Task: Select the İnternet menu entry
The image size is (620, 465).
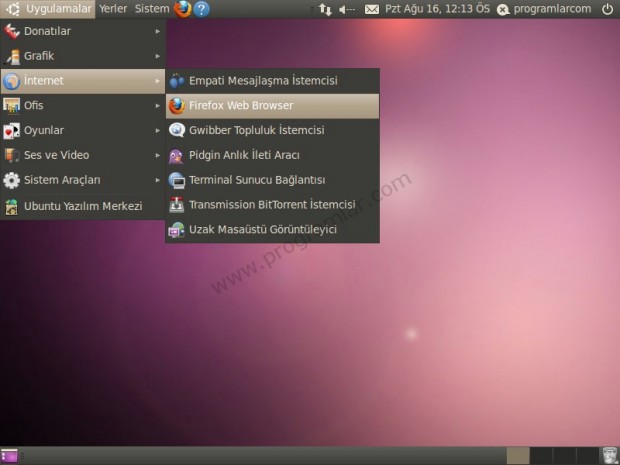Action: 83,81
